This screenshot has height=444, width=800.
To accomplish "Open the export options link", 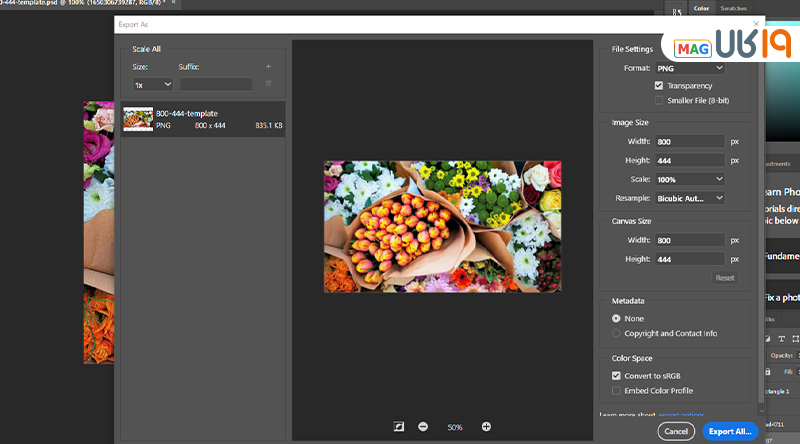I will 682,414.
